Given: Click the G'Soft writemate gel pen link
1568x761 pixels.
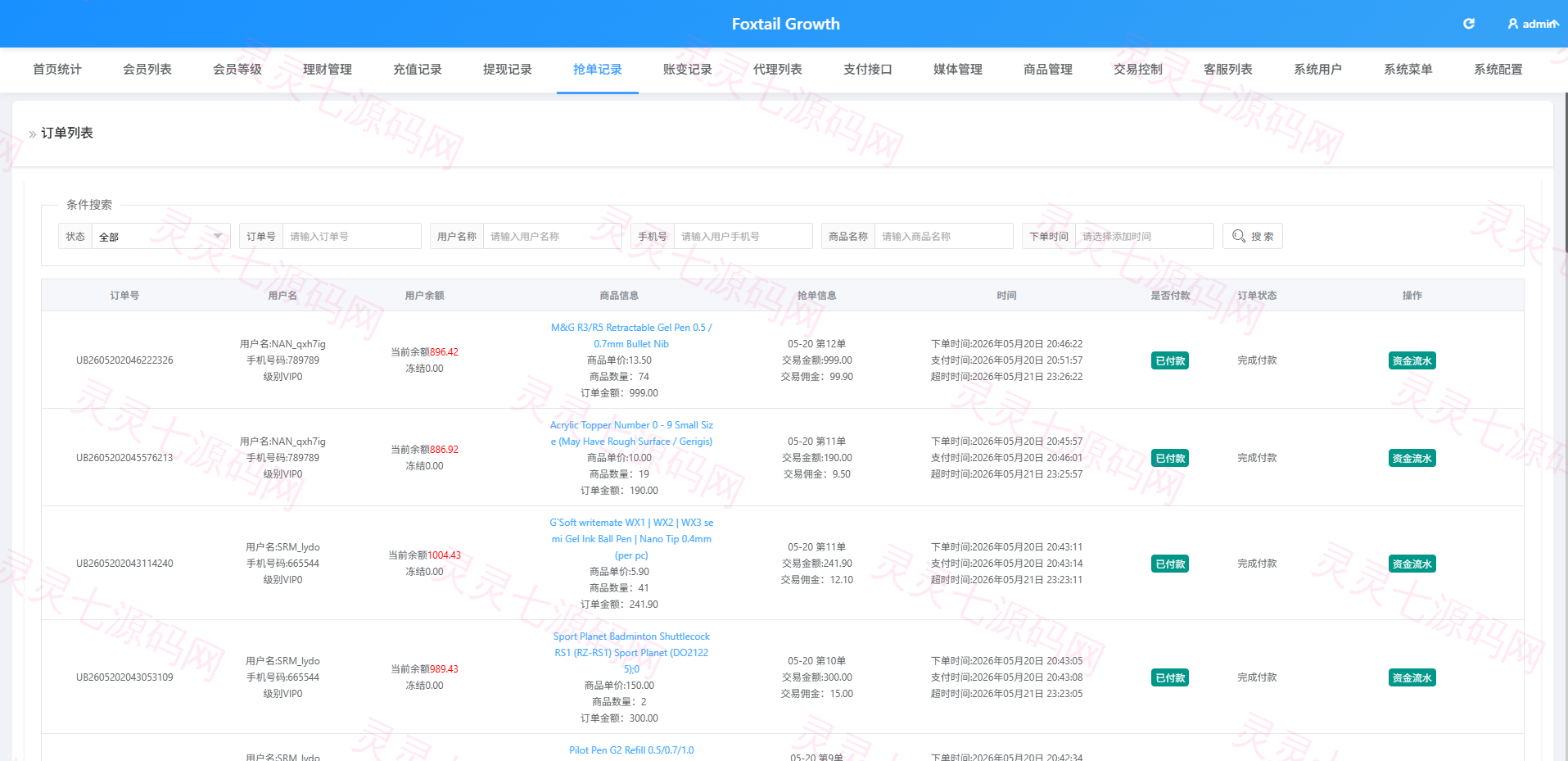Looking at the screenshot, I should pyautogui.click(x=631, y=539).
